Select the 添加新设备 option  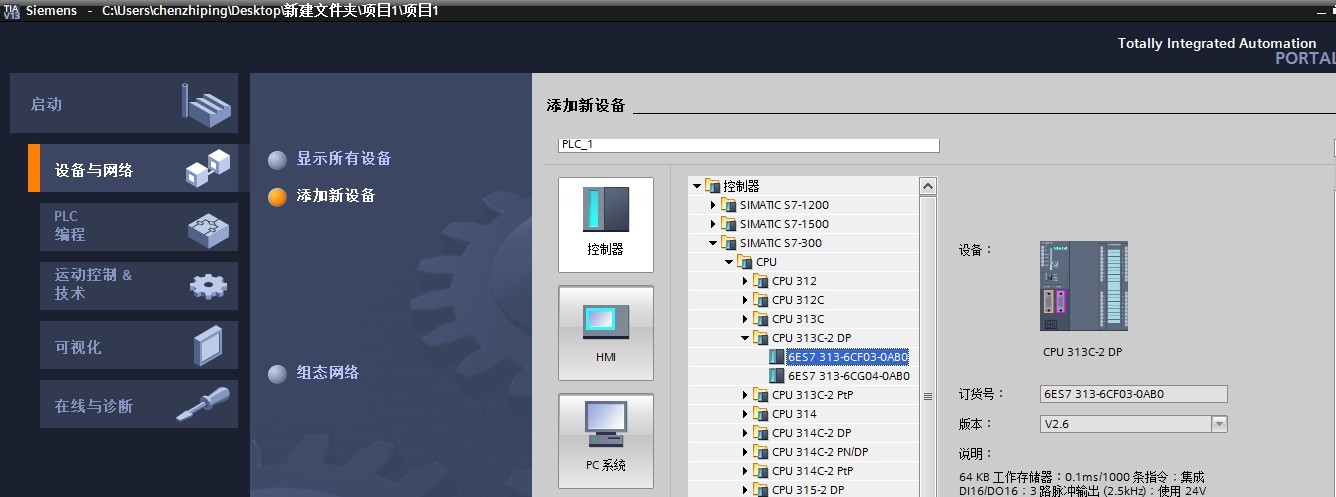pyautogui.click(x=335, y=196)
